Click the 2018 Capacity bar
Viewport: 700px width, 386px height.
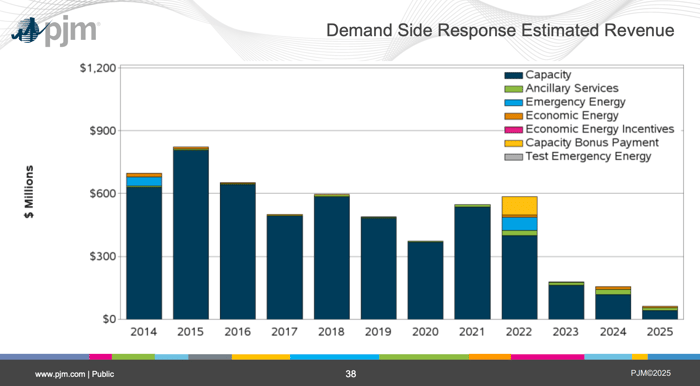point(332,257)
